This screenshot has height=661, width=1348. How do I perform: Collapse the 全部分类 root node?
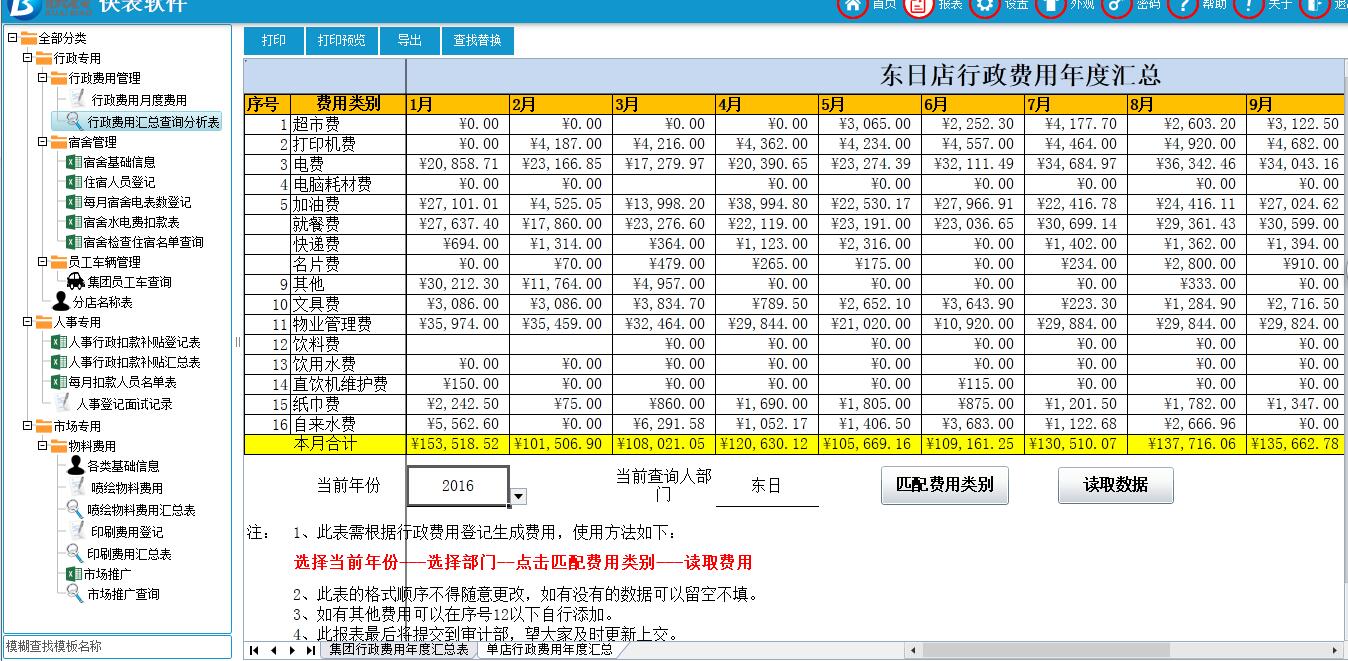tap(12, 38)
